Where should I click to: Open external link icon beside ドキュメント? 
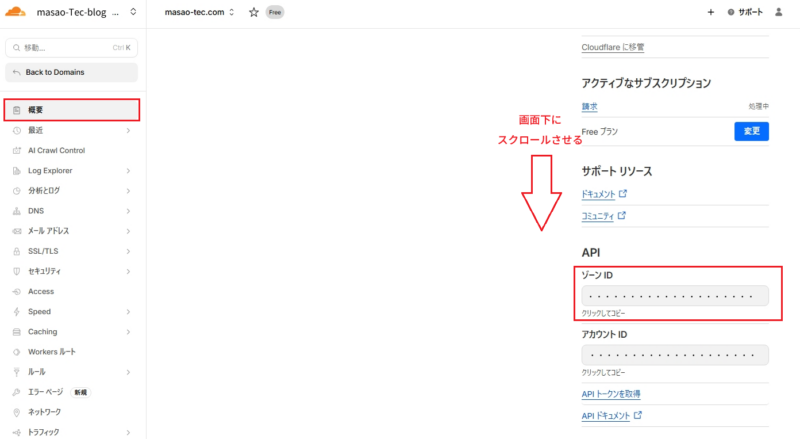(x=623, y=193)
